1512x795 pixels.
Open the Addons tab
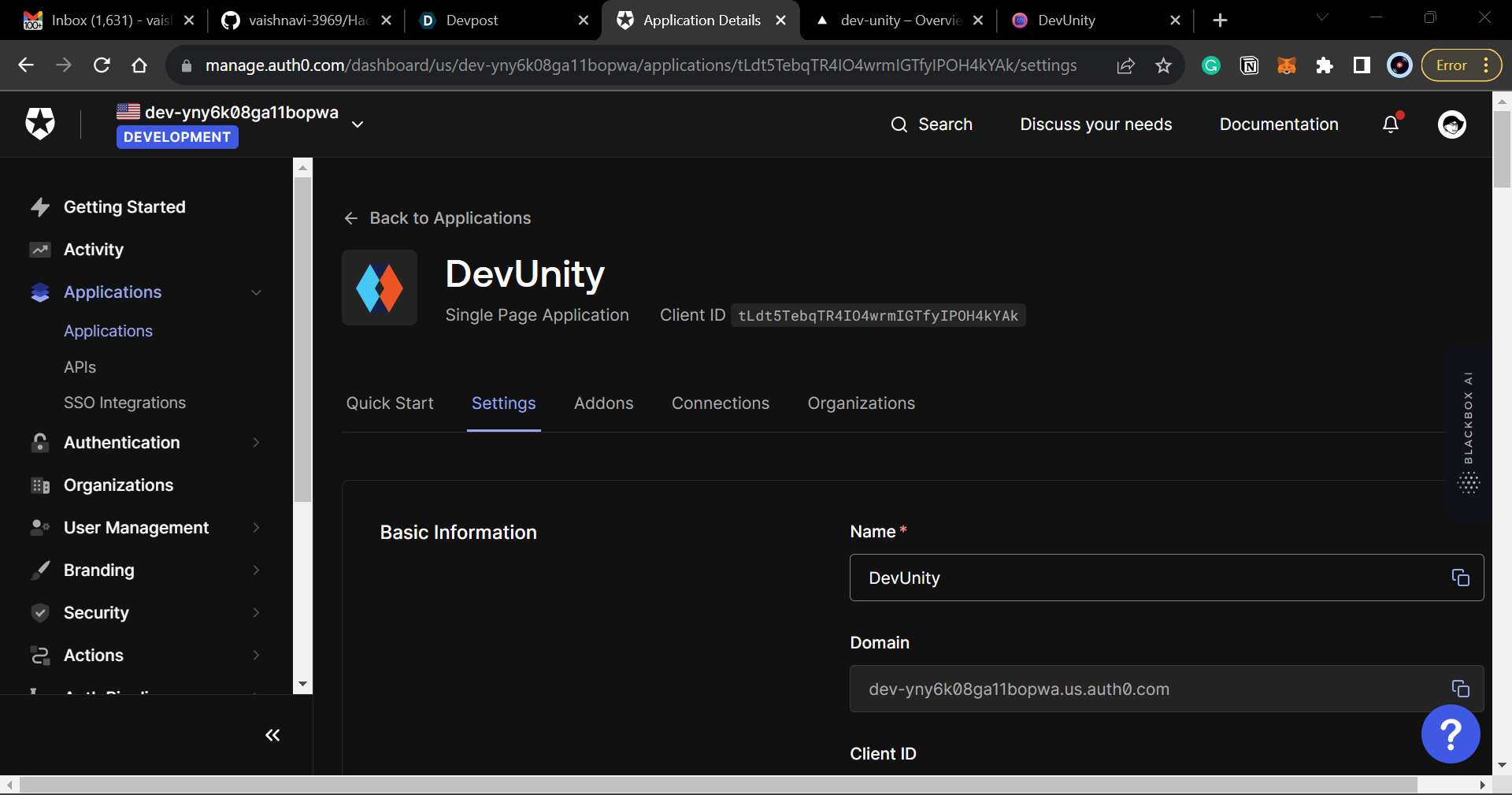(x=604, y=403)
